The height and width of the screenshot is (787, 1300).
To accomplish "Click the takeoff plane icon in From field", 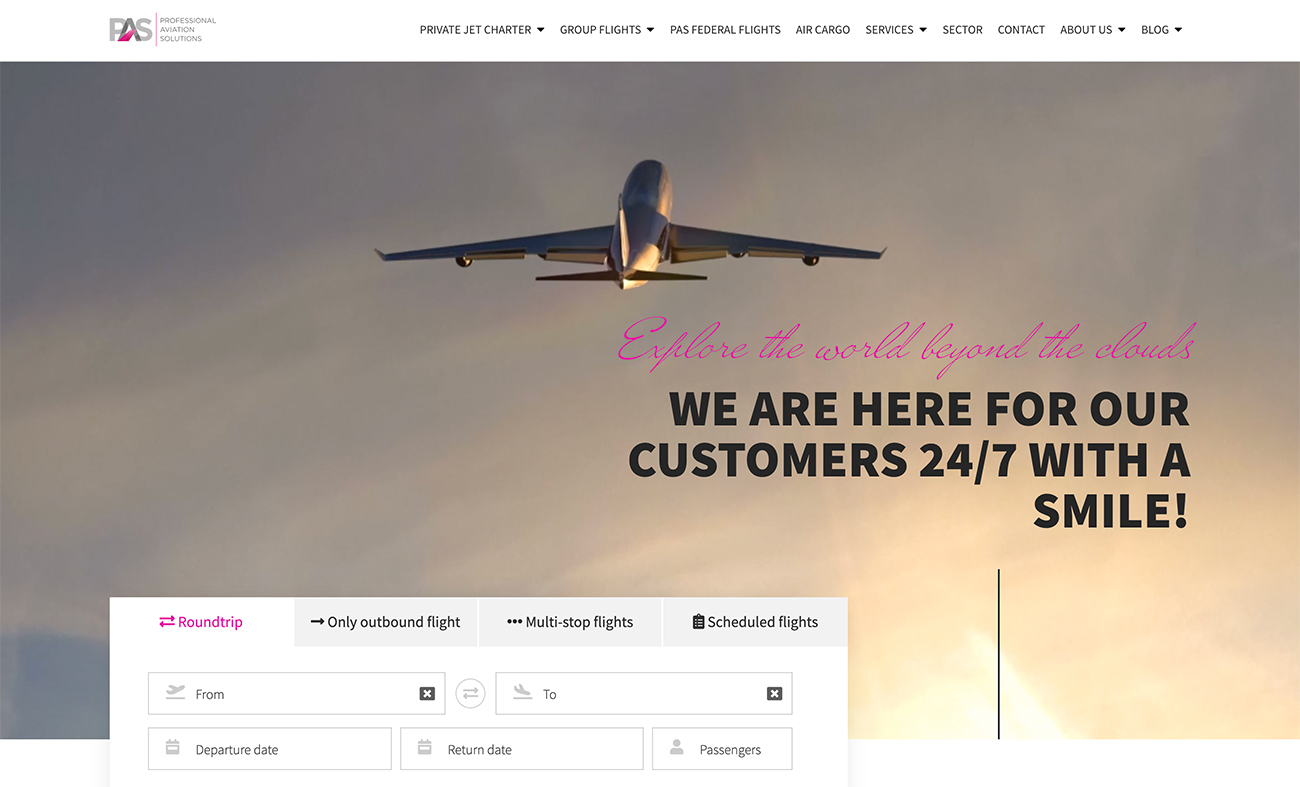I will click(x=176, y=692).
